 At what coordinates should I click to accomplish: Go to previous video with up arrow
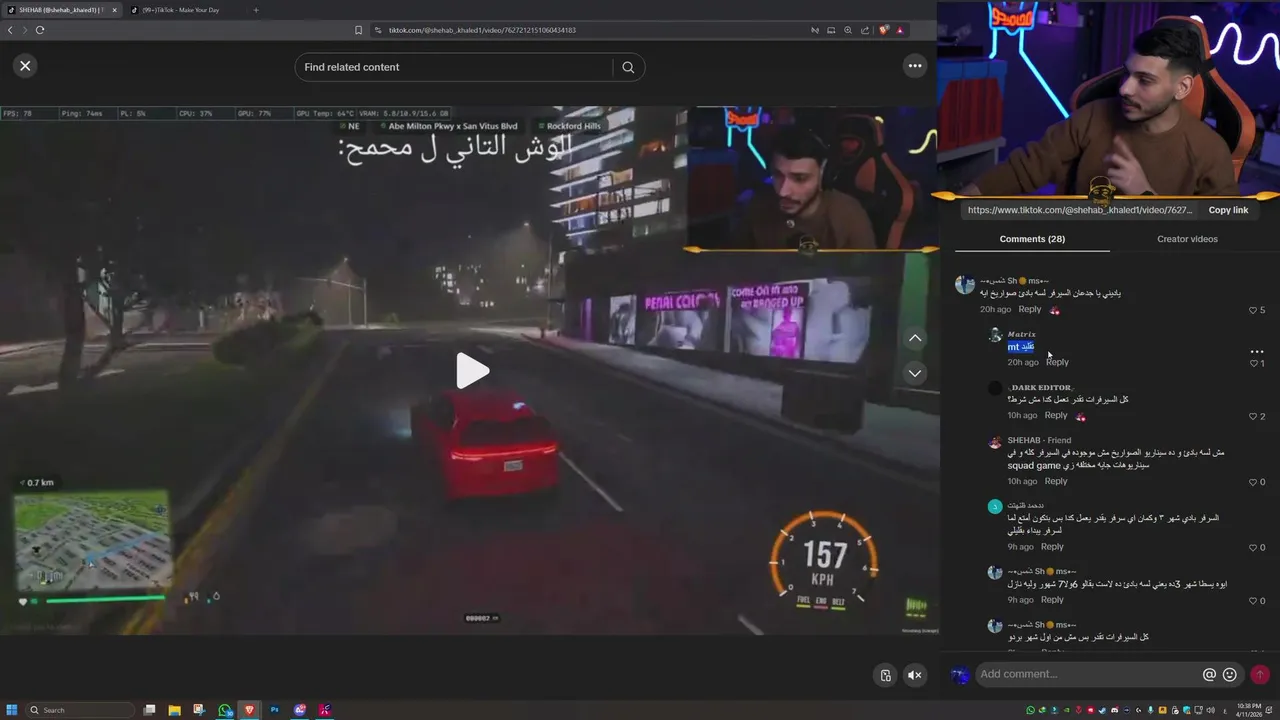tap(915, 339)
